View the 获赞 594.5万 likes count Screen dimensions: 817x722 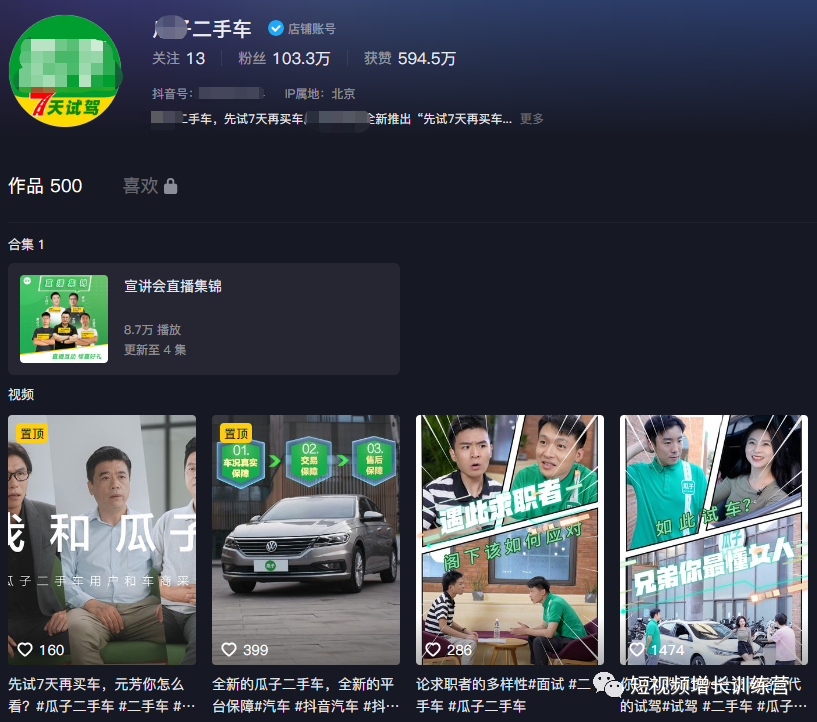pos(409,59)
